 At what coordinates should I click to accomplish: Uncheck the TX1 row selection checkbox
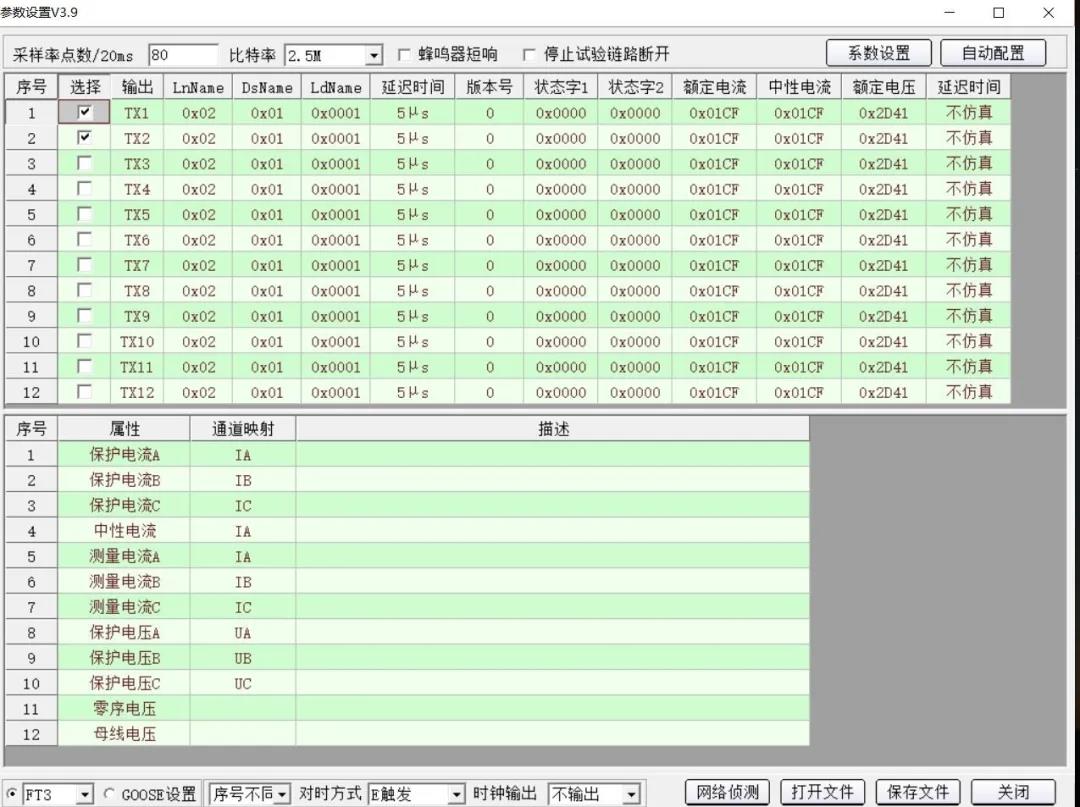click(85, 113)
